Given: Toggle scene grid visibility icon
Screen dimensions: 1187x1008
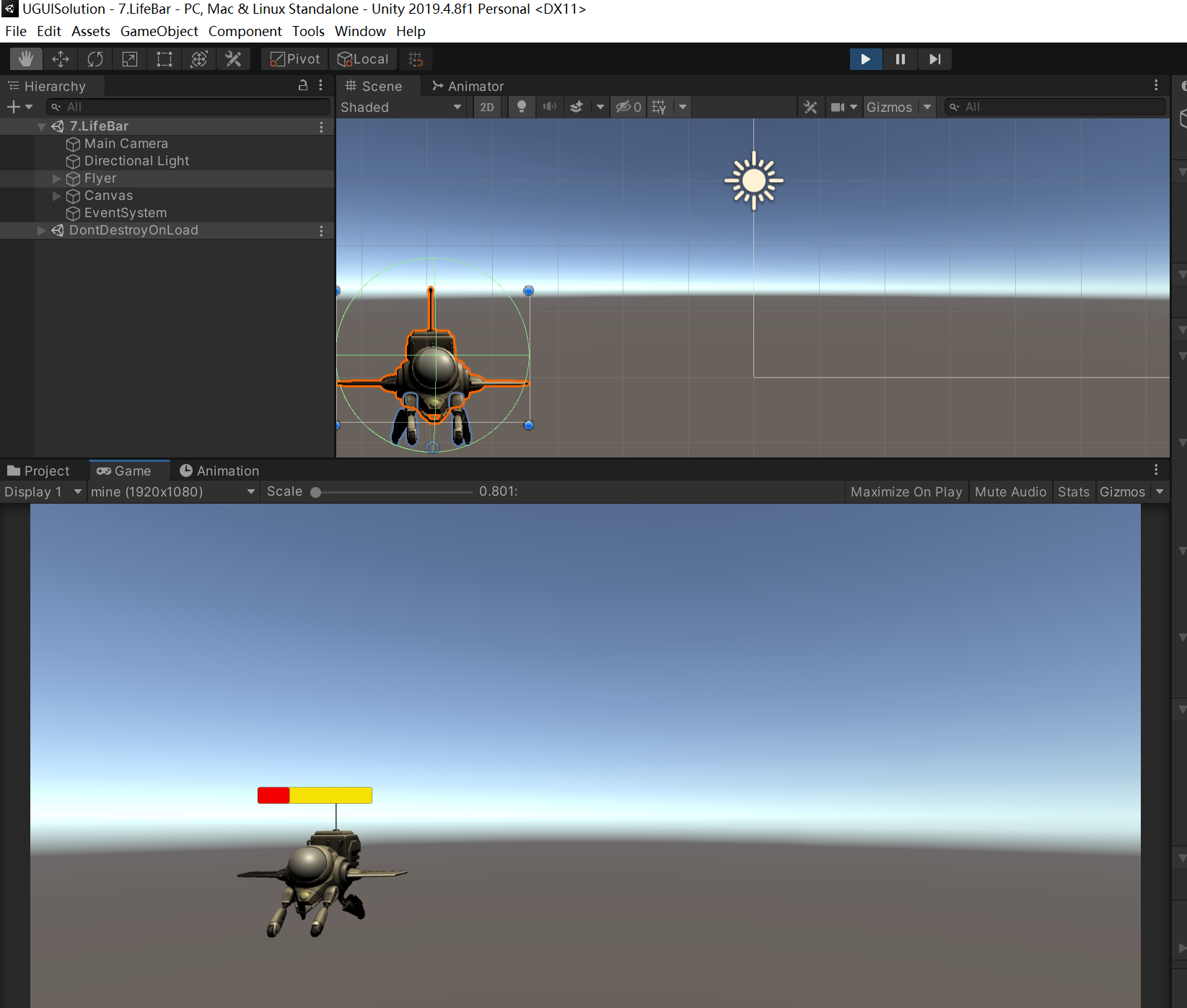Looking at the screenshot, I should [x=660, y=108].
